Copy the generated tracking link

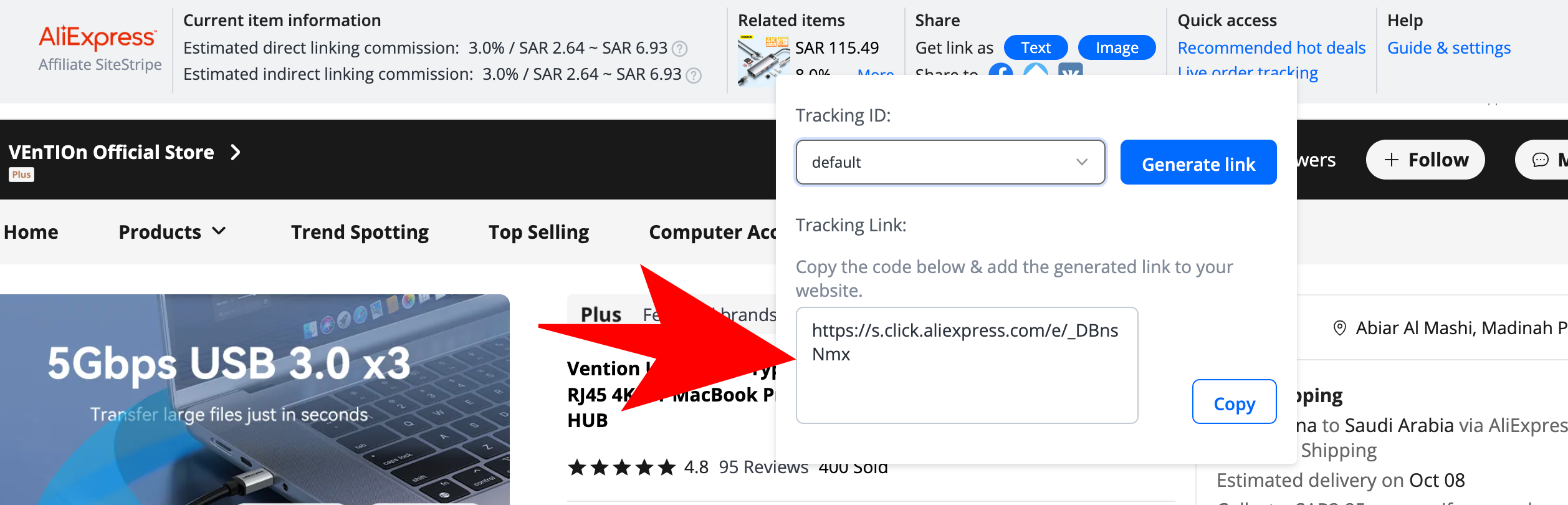(x=1234, y=402)
